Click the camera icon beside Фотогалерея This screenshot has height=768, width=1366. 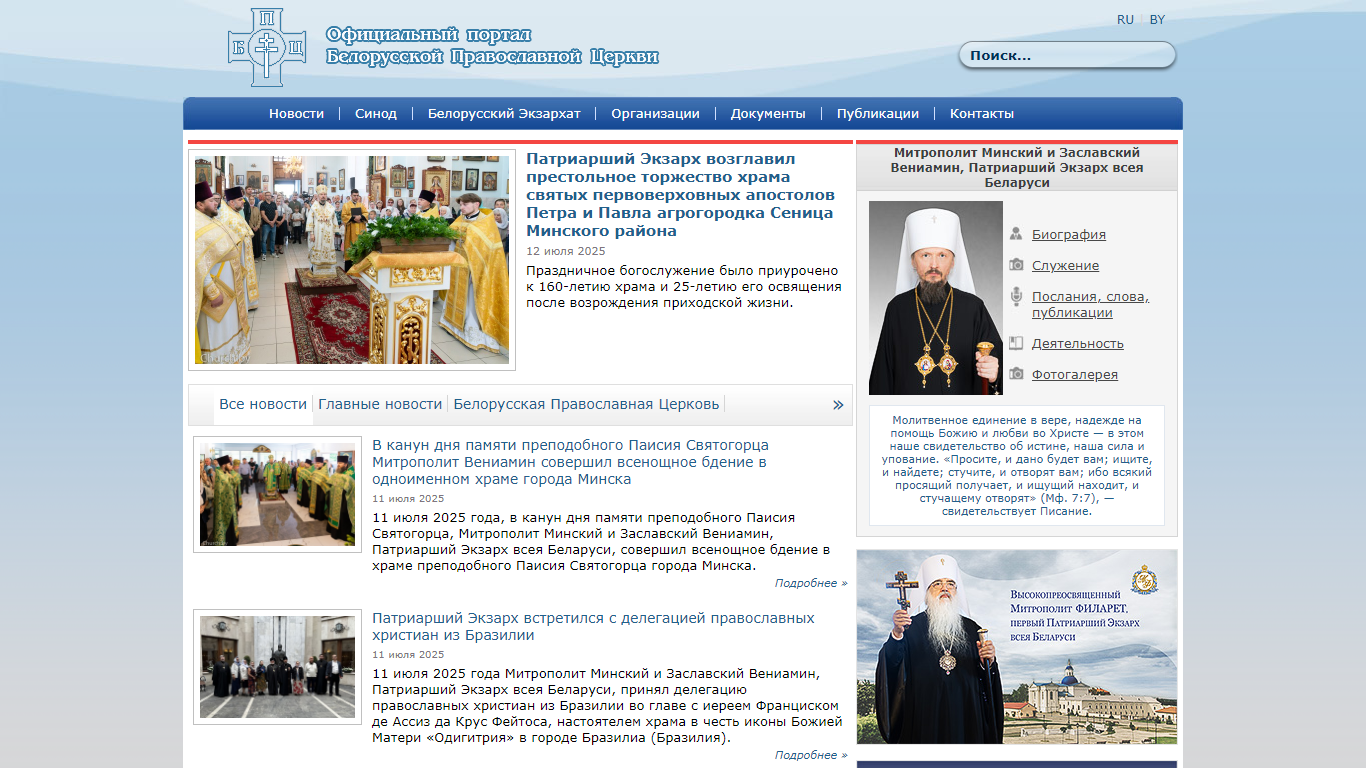coord(1016,374)
